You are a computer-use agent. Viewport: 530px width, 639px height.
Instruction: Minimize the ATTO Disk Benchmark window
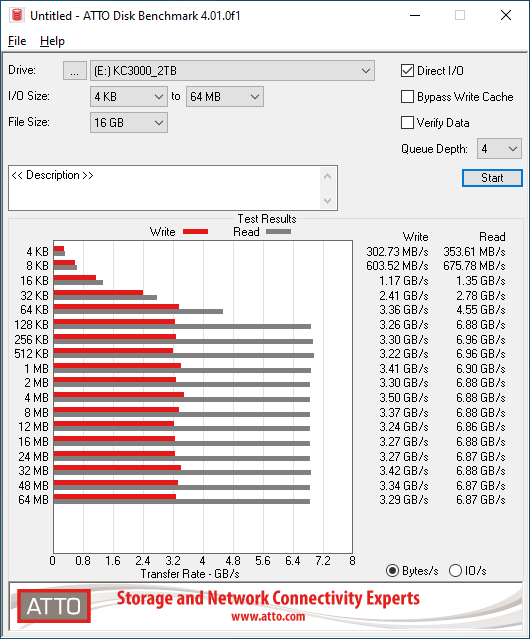click(415, 15)
